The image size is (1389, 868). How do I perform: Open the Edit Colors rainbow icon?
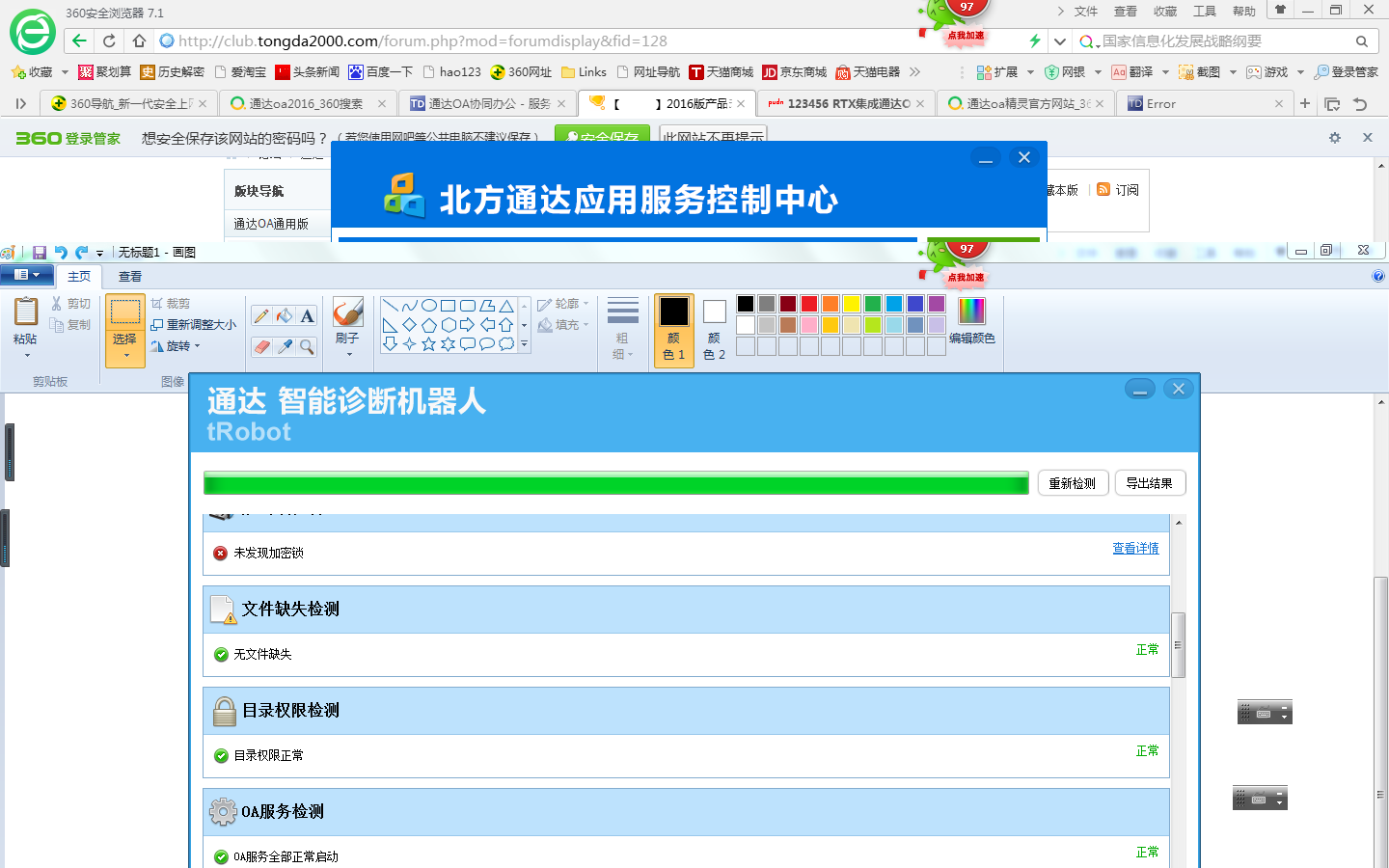pyautogui.click(x=971, y=312)
